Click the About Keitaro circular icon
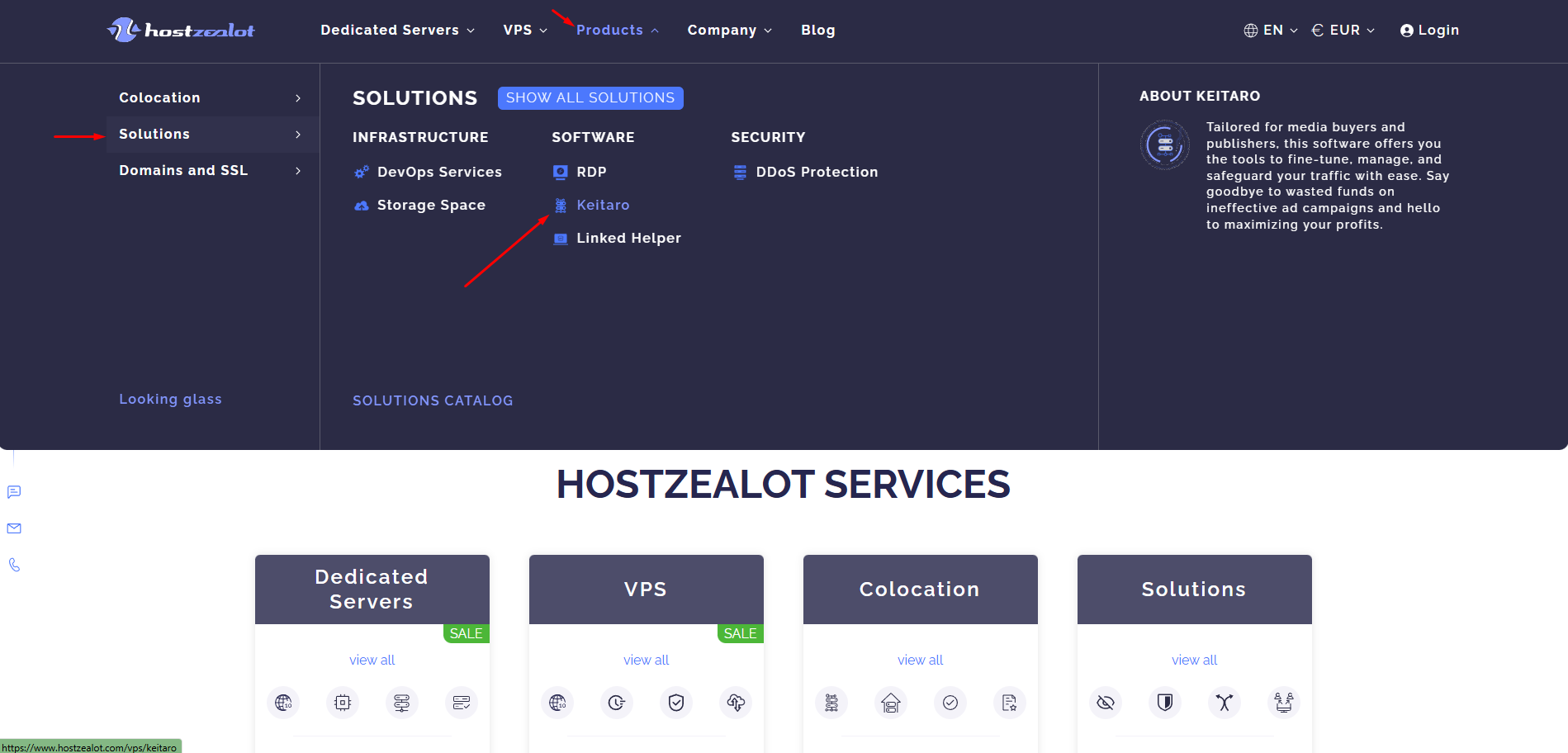Screen dimensions: 1568x753 pyautogui.click(x=1165, y=144)
